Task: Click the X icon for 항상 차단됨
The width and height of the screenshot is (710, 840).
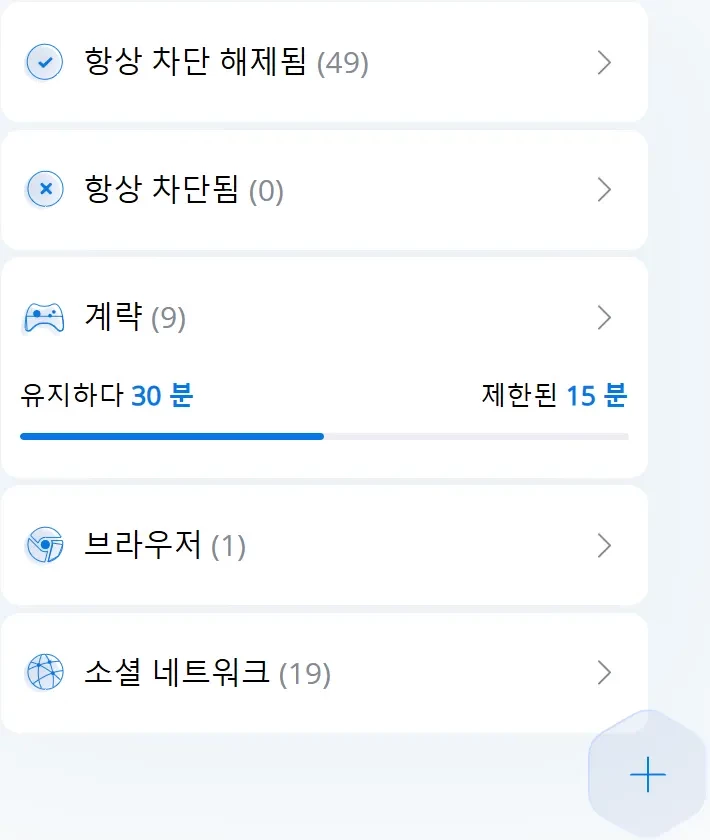Action: [44, 189]
